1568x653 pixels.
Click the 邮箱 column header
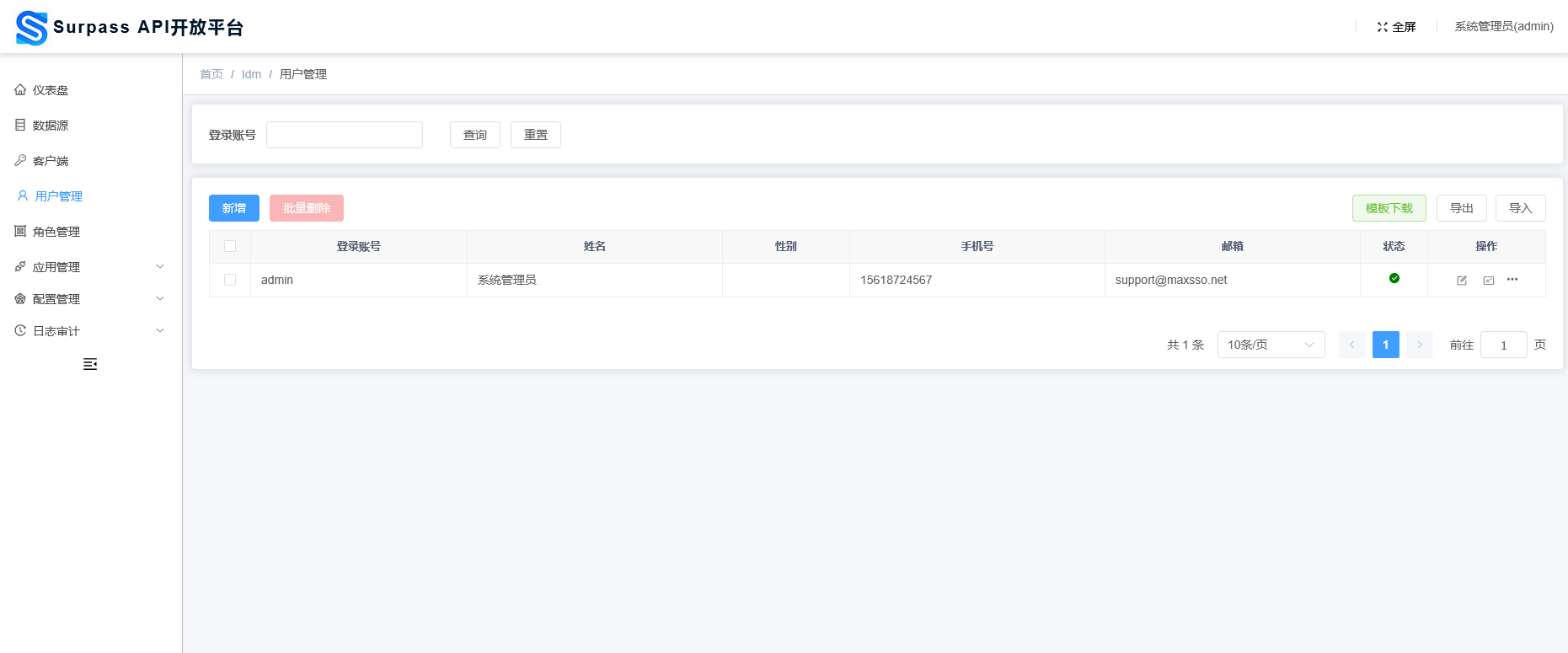coord(1233,246)
